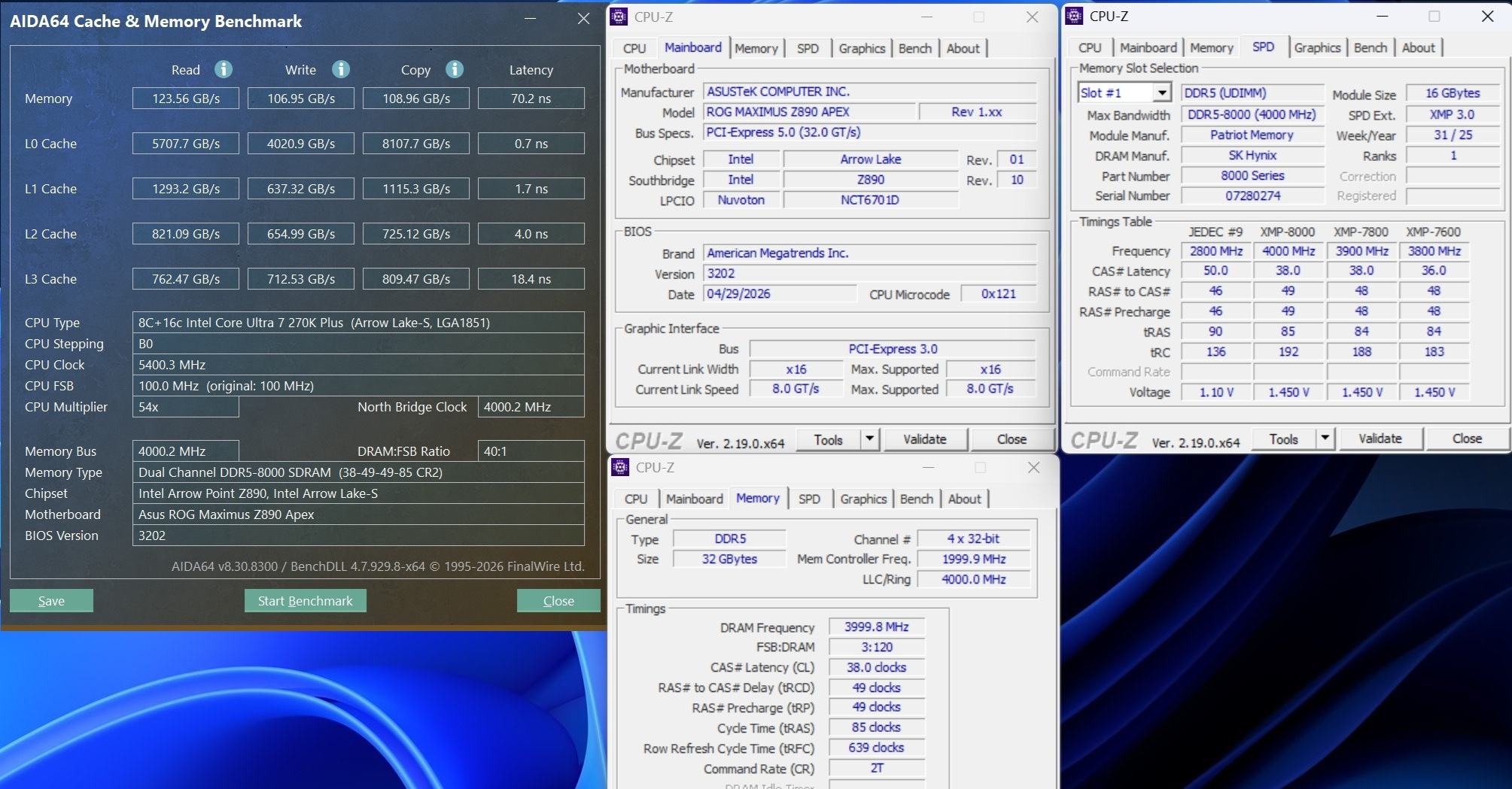Click the Mem Controller Freq. value 1999.9 MHz
Image resolution: width=1512 pixels, height=789 pixels.
974,559
